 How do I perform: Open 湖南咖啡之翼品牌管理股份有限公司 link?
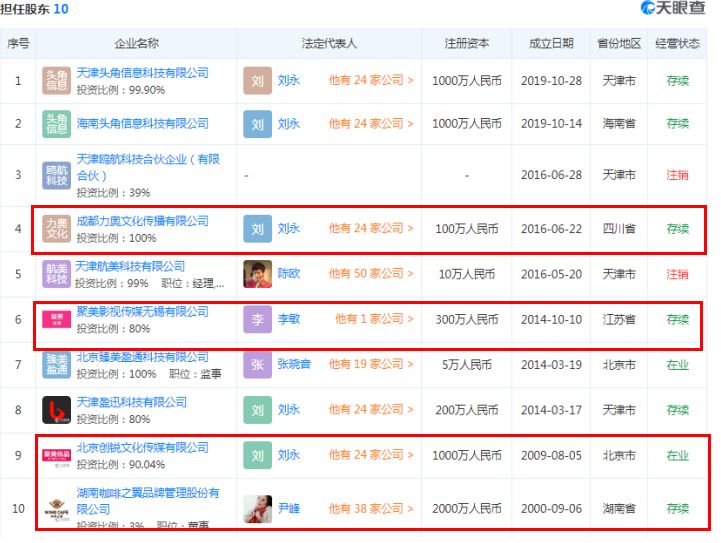click(x=148, y=501)
